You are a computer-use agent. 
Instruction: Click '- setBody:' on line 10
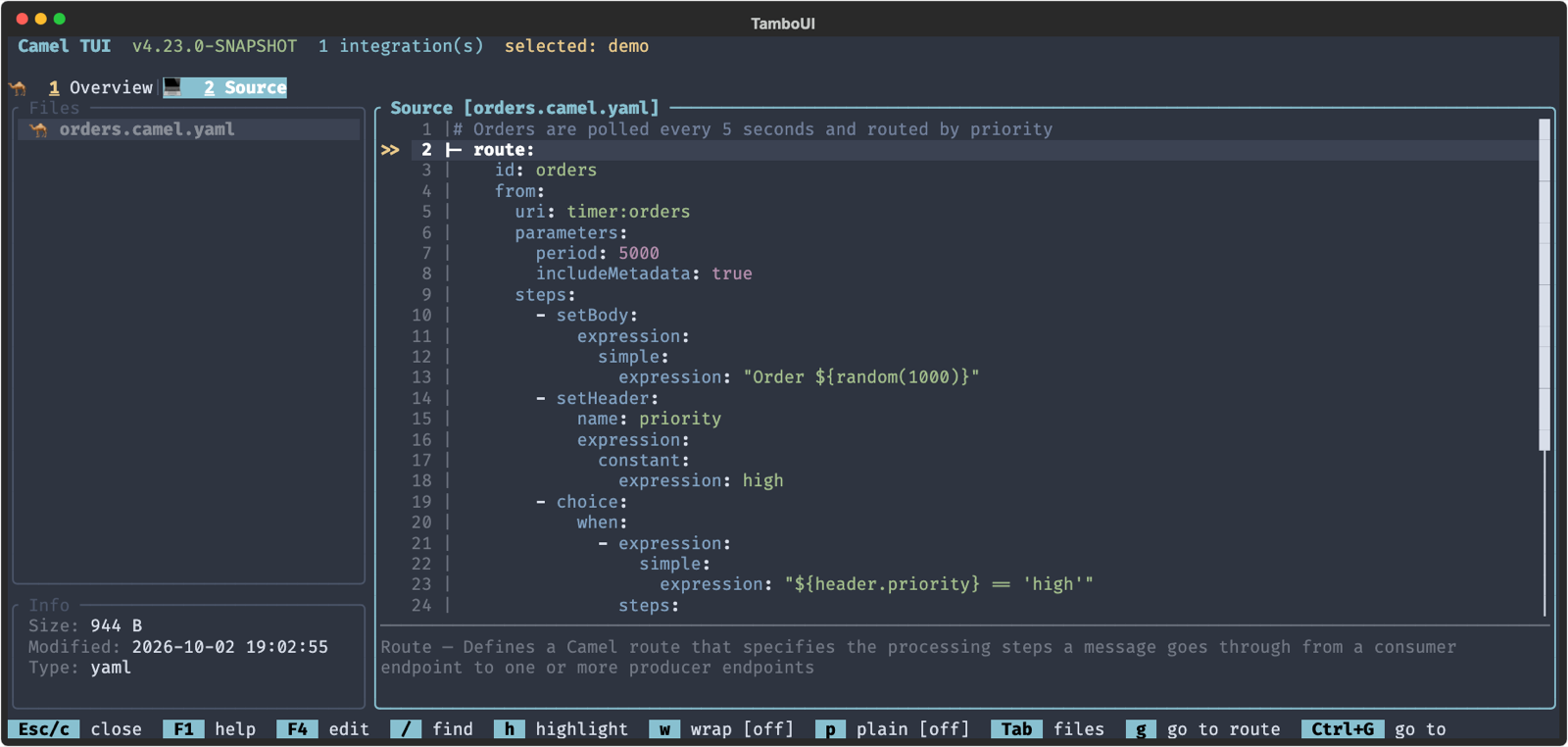click(587, 316)
